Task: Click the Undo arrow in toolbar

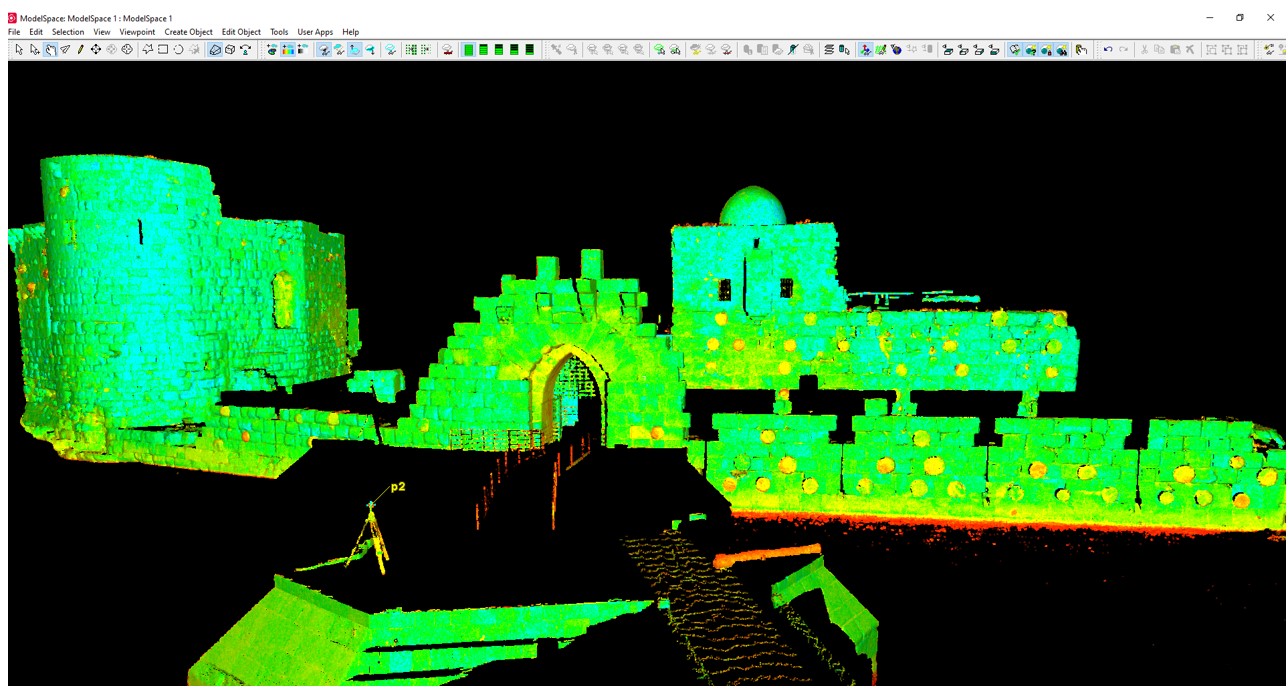Action: [1107, 50]
